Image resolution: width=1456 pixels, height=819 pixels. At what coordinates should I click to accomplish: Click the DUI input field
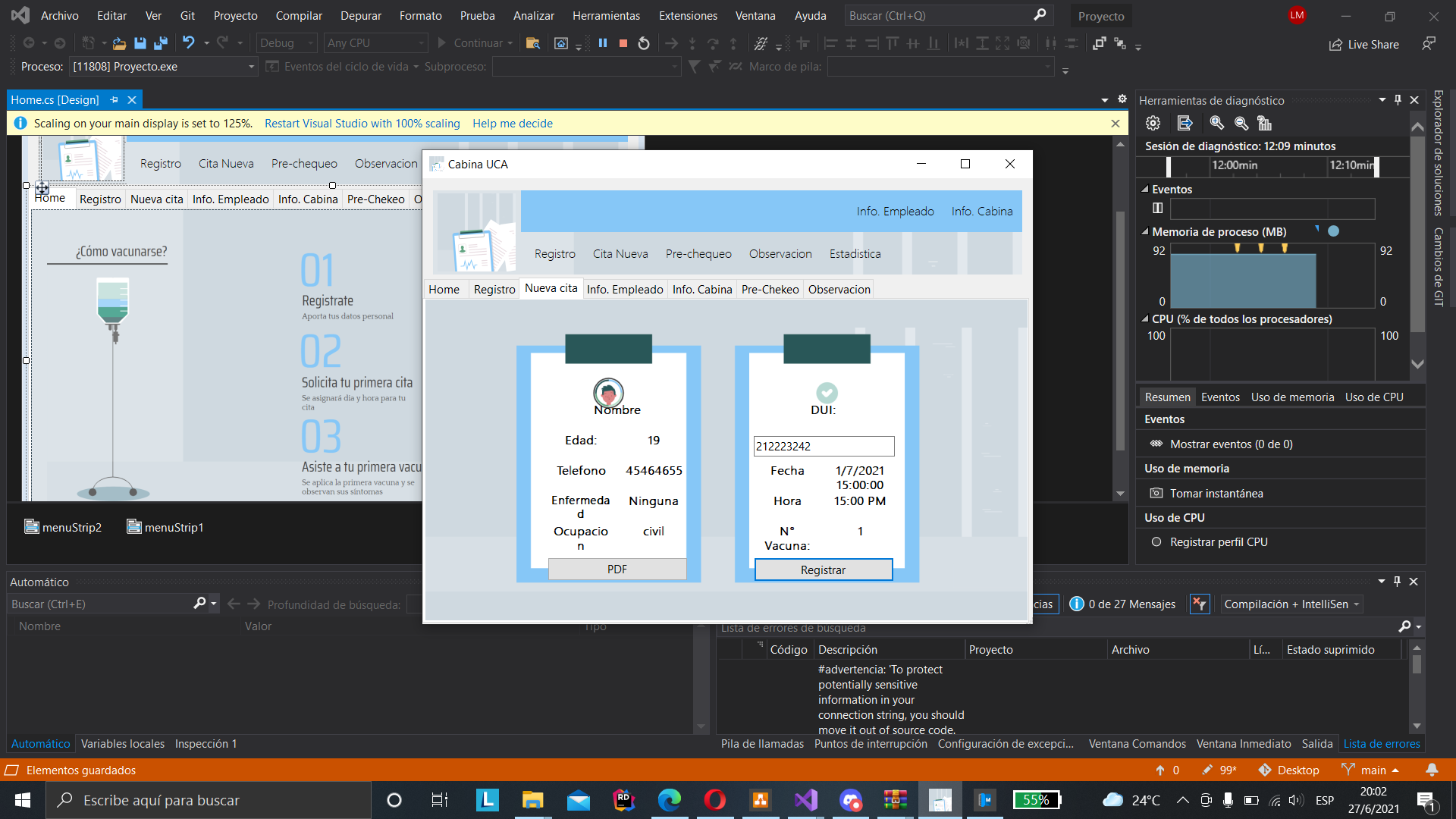(824, 446)
